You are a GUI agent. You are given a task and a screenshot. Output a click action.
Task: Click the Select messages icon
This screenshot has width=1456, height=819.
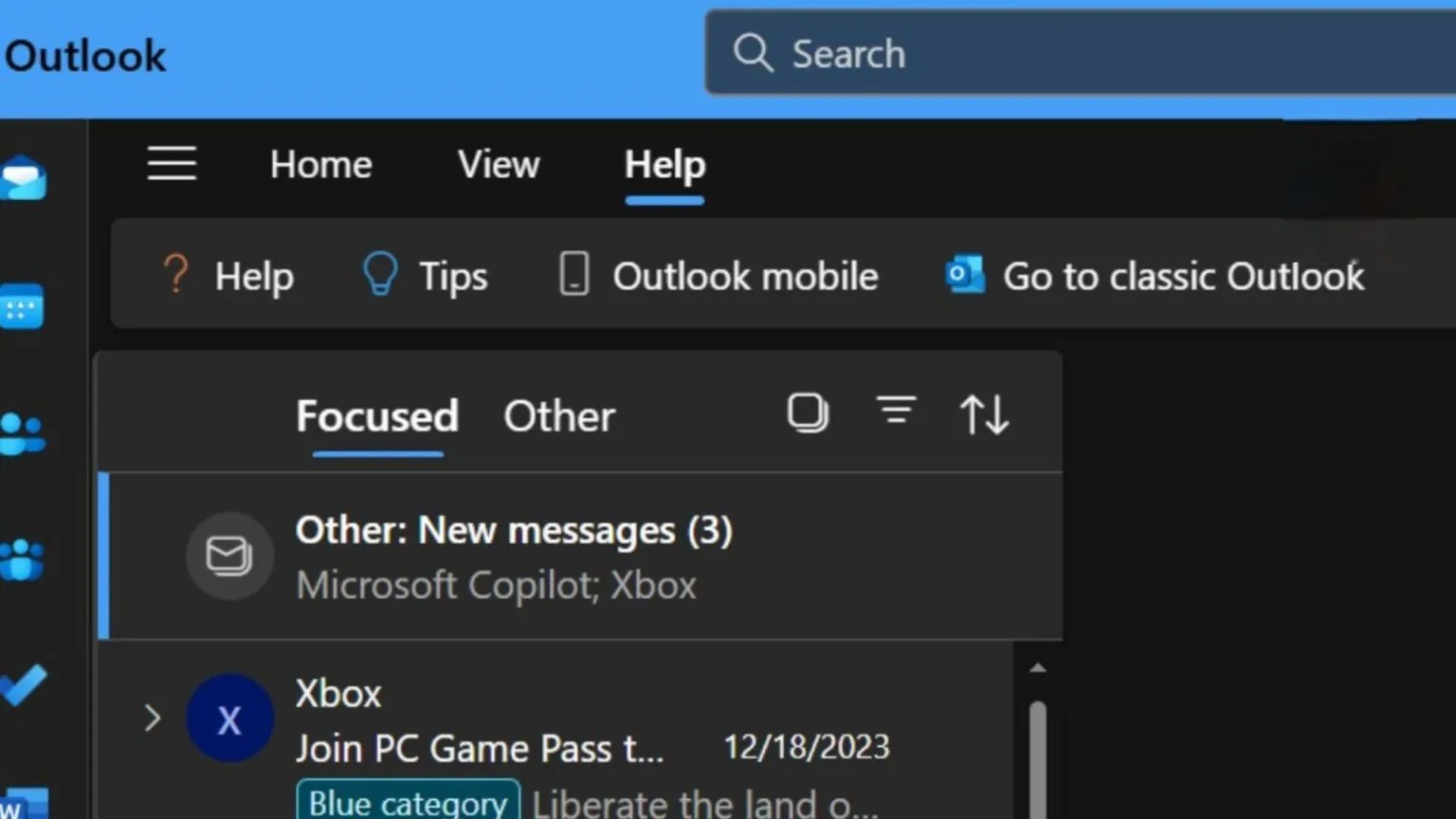tap(808, 413)
